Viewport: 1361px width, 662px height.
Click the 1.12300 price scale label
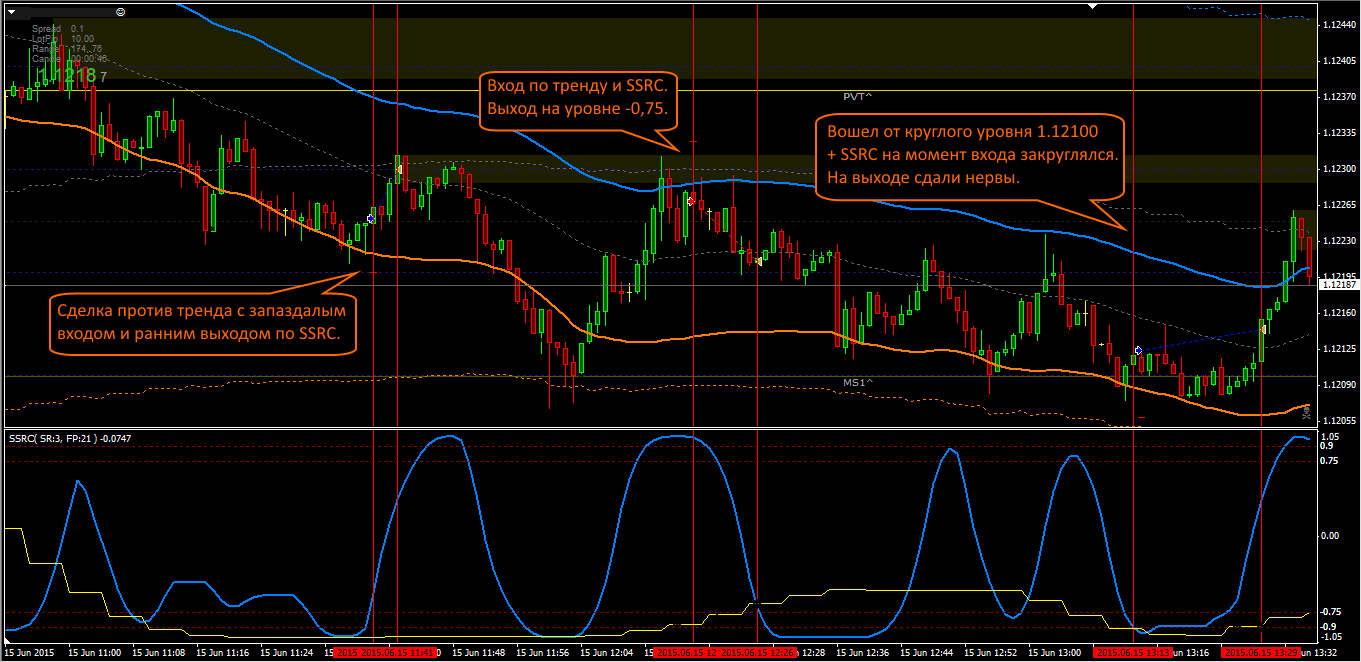[1338, 168]
